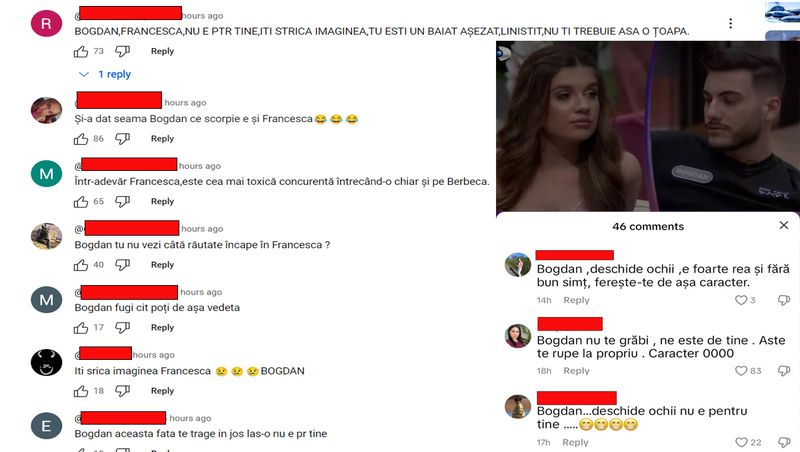The width and height of the screenshot is (800, 452).
Task: Click the chevron next to 1 reply
Action: pyautogui.click(x=84, y=74)
